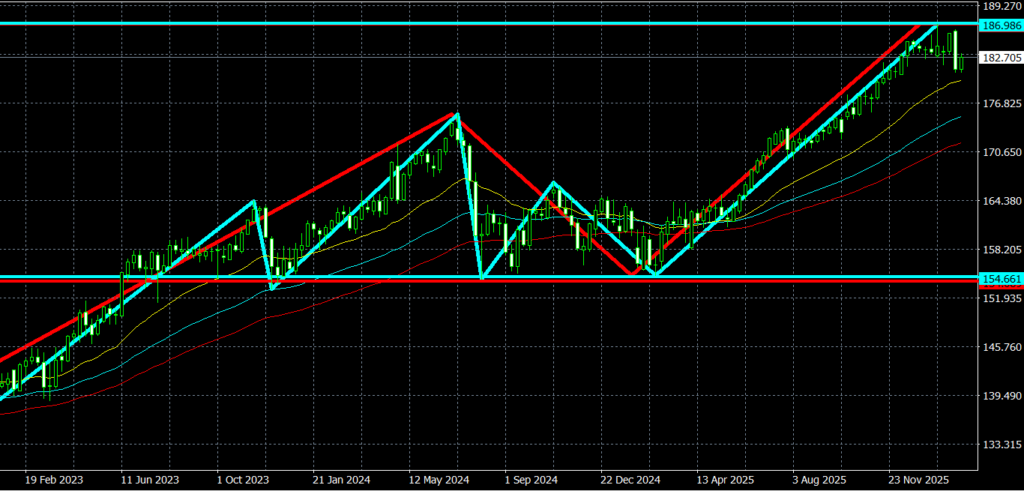The width and height of the screenshot is (1024, 491).
Task: Click the 133.315 price scale value
Action: (x=1000, y=444)
